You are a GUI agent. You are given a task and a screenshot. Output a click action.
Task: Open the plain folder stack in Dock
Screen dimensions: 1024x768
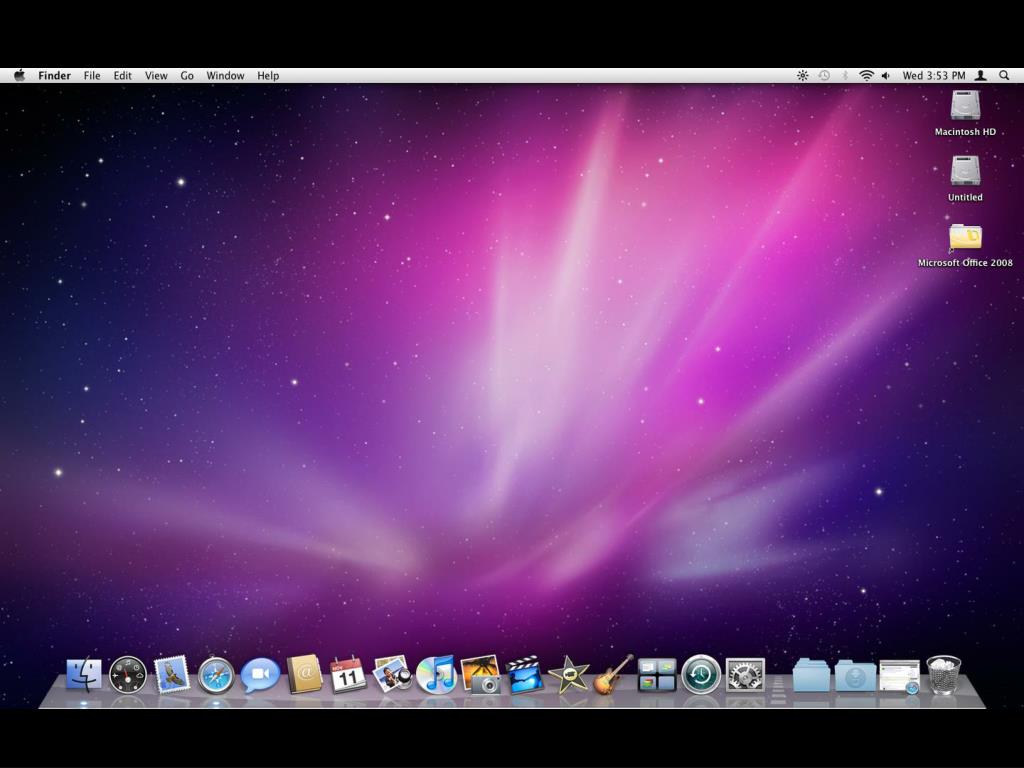click(x=812, y=676)
